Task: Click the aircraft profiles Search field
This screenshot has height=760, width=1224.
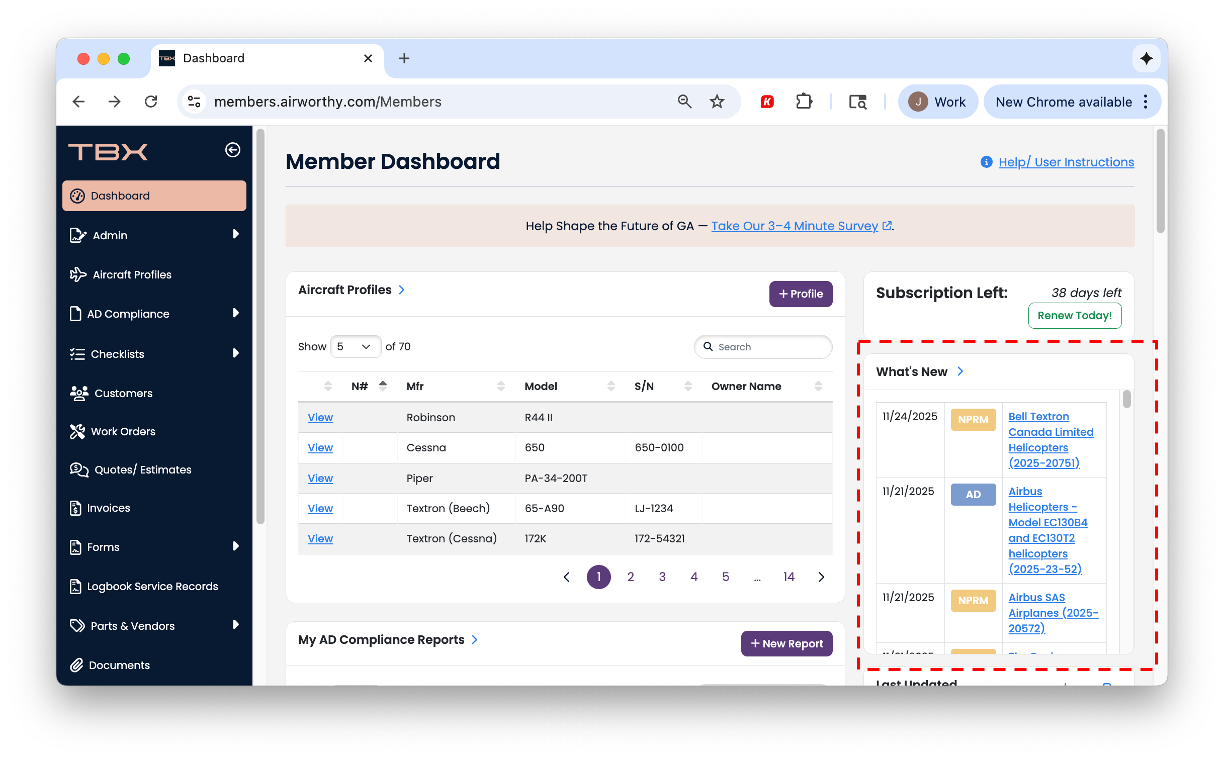Action: tap(770, 347)
